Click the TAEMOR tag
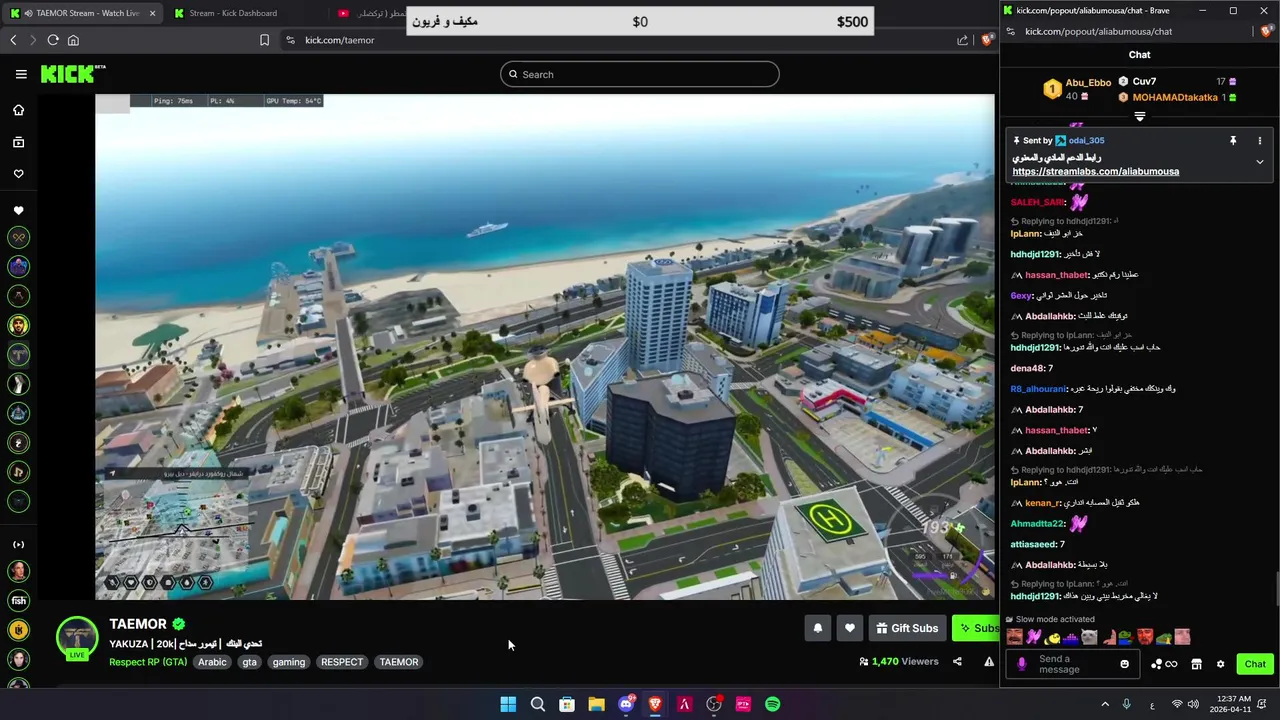Image resolution: width=1280 pixels, height=720 pixels. point(399,662)
